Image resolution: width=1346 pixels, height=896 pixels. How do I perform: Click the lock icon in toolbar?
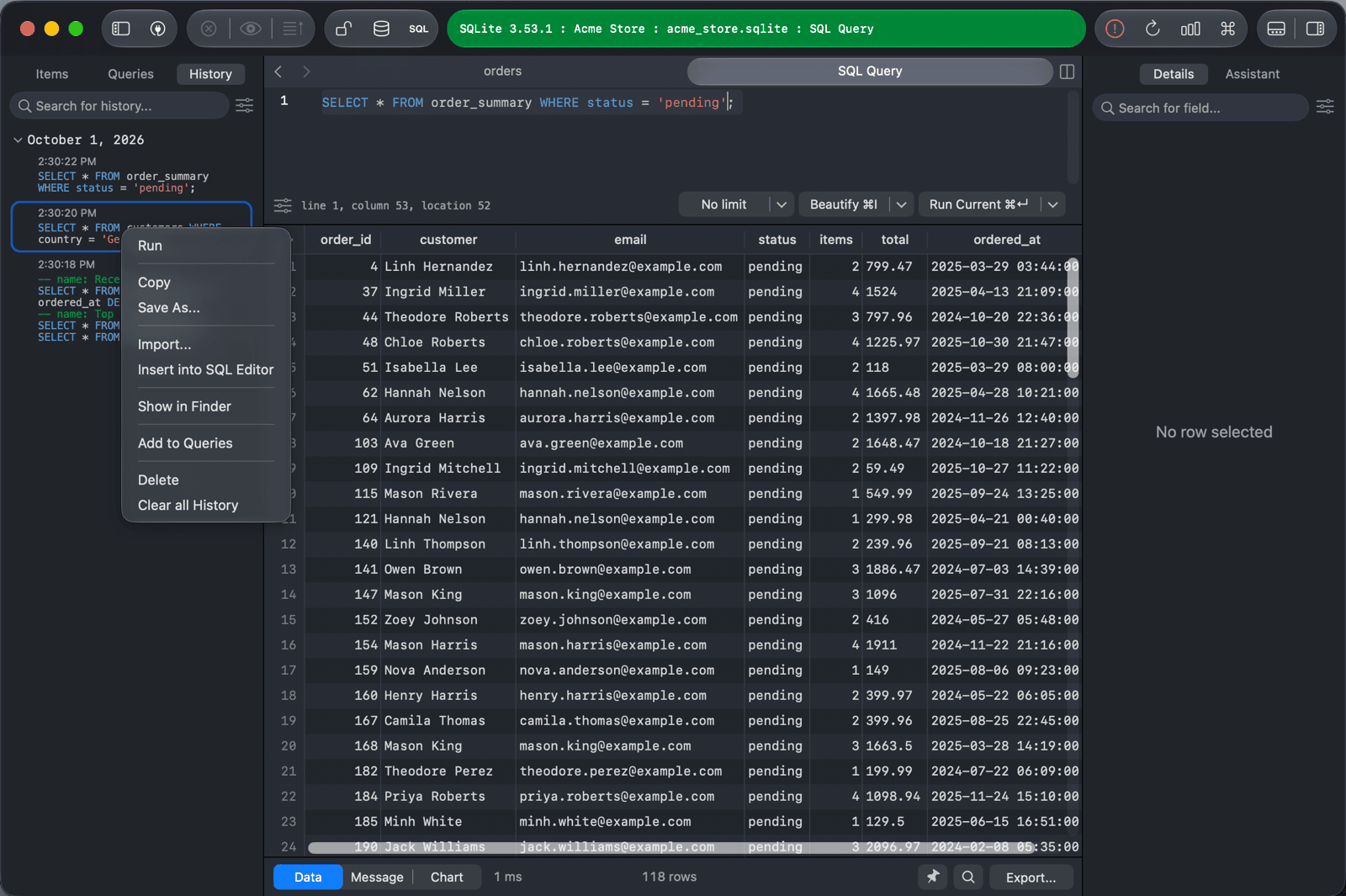343,29
